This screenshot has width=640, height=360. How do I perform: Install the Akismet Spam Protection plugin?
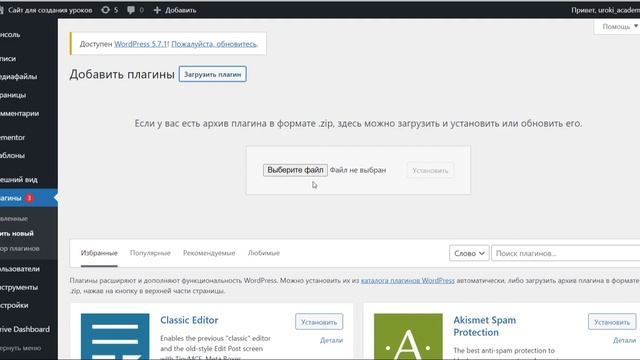612,322
